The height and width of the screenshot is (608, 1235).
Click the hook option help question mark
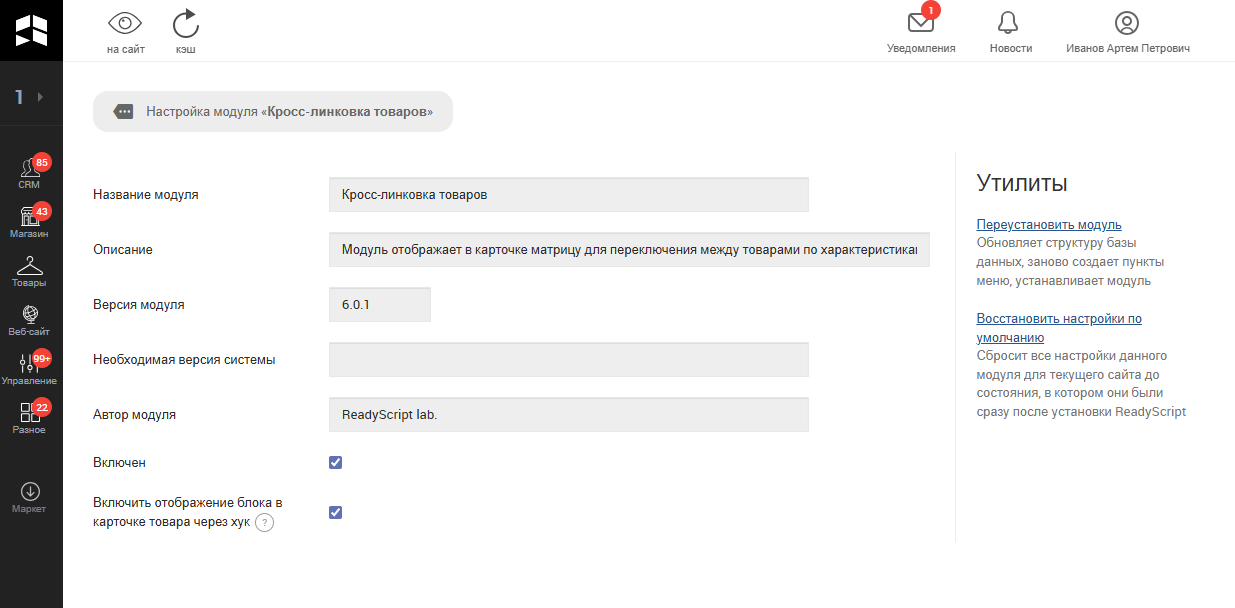coord(264,523)
